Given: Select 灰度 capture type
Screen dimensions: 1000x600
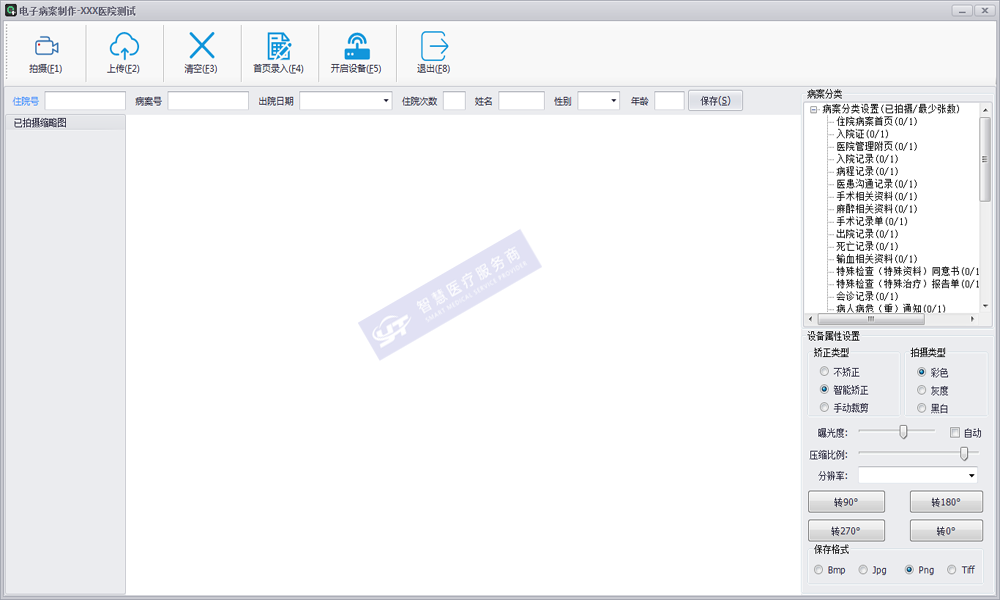Looking at the screenshot, I should pyautogui.click(x=921, y=390).
